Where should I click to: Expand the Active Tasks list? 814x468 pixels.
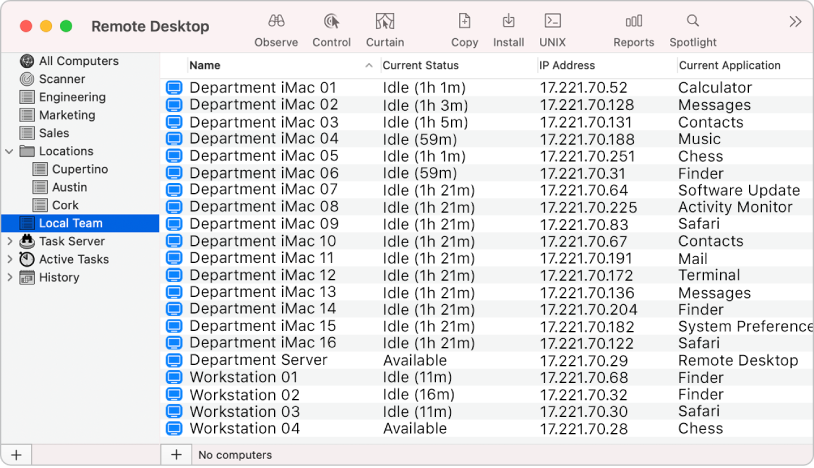[x=10, y=259]
